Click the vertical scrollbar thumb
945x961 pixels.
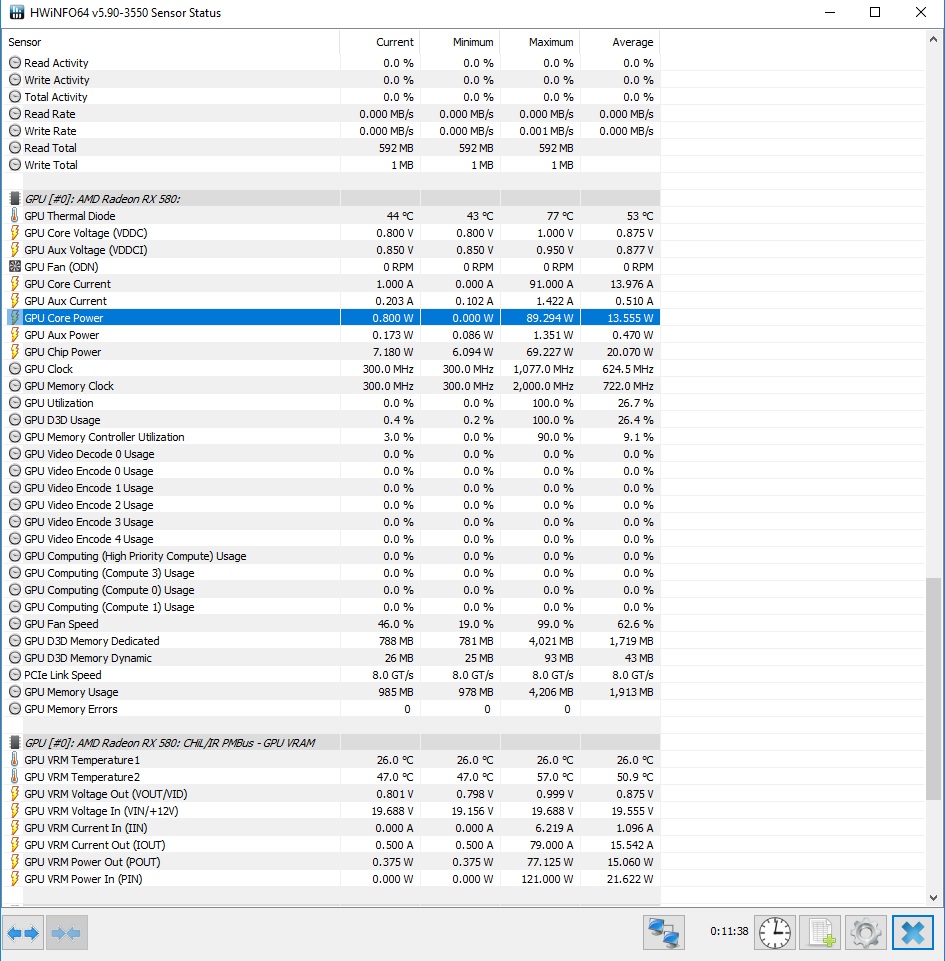933,688
